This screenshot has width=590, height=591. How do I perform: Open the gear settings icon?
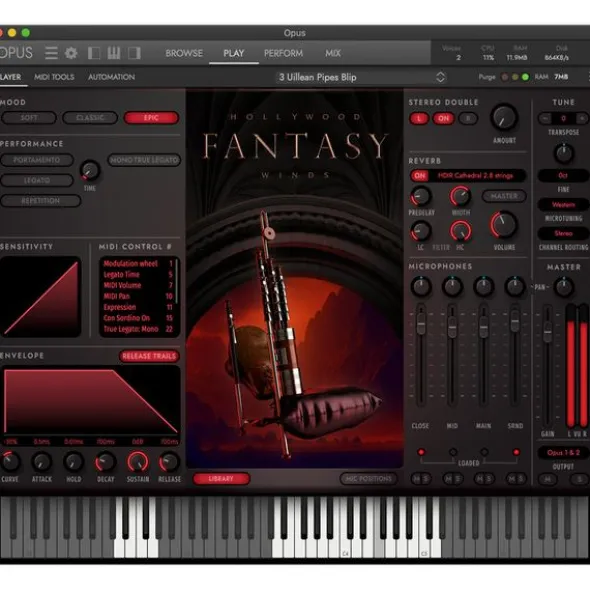(x=71, y=53)
